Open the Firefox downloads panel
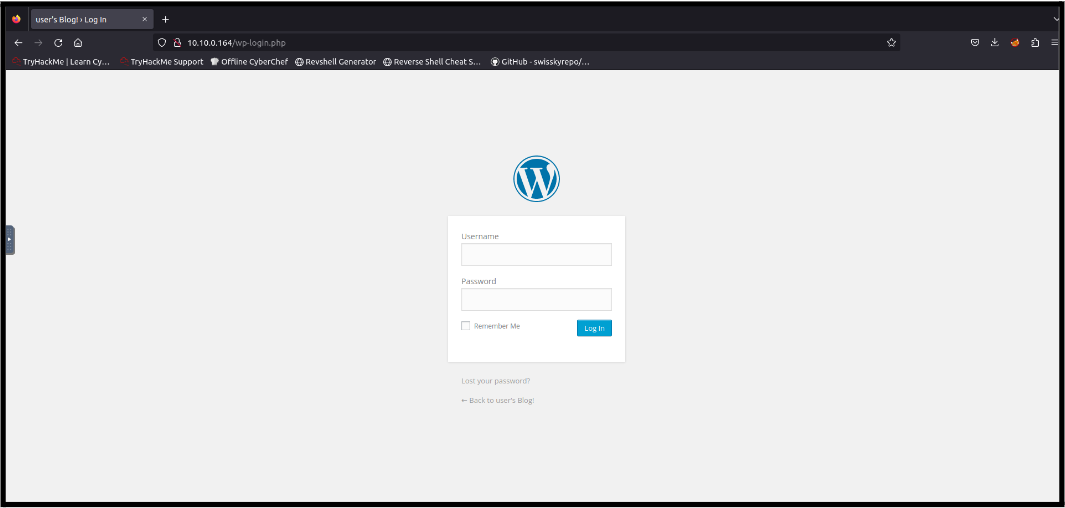This screenshot has height=508, width=1065. 994,43
